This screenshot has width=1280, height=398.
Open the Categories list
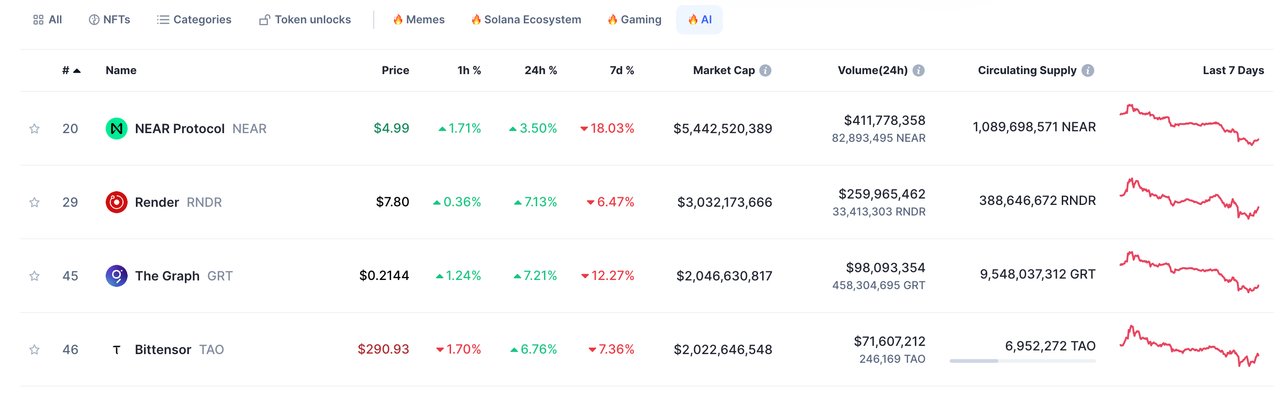point(194,19)
